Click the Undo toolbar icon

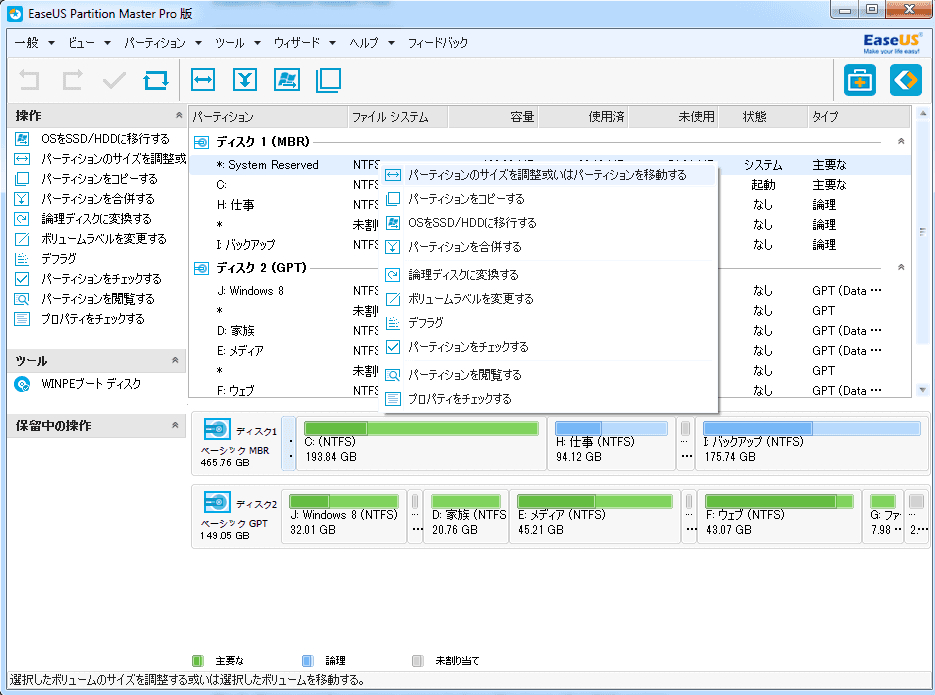(29, 79)
